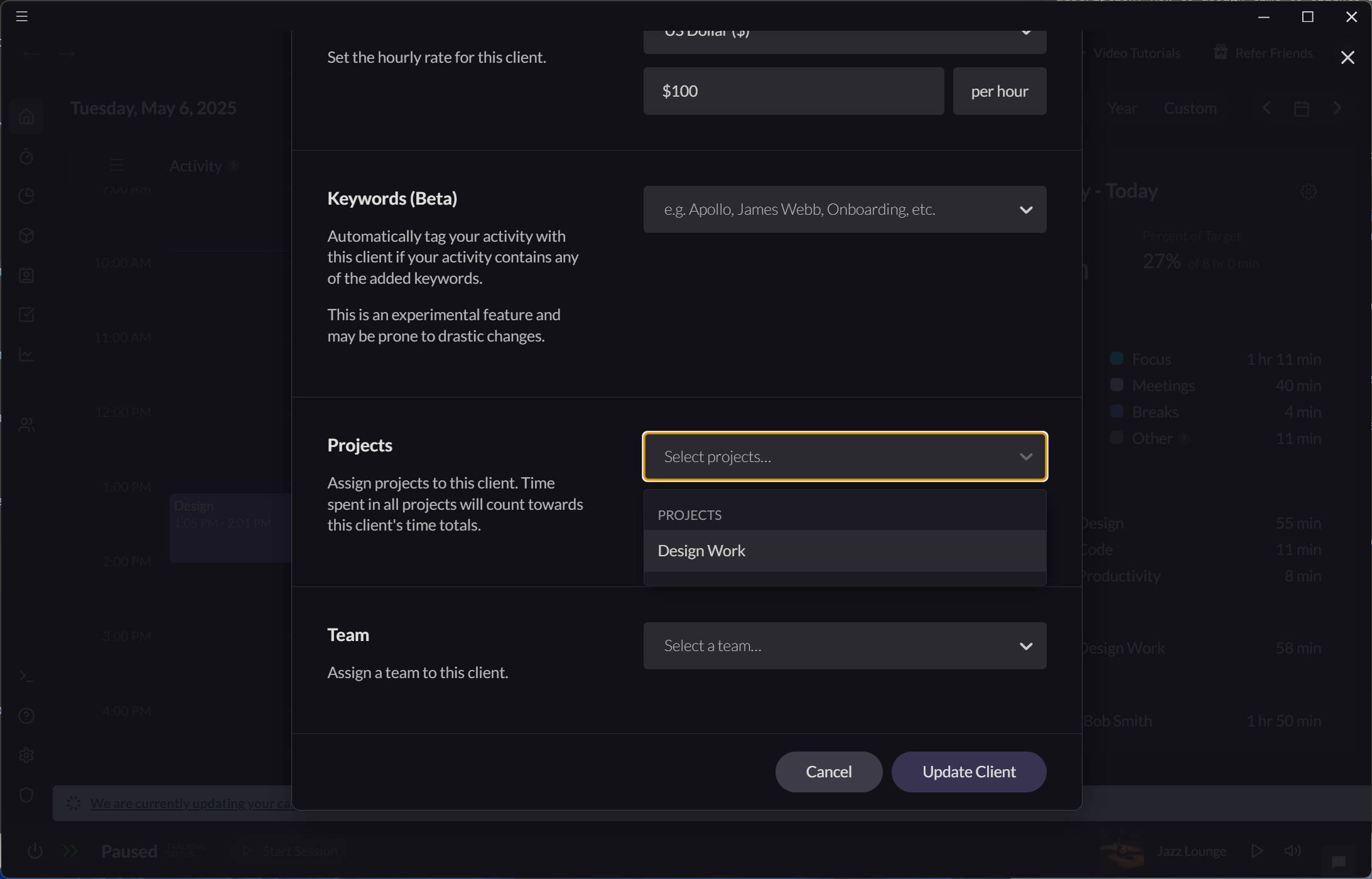Image resolution: width=1372 pixels, height=879 pixels.
Task: Click the Update Client button
Action: [x=968, y=772]
